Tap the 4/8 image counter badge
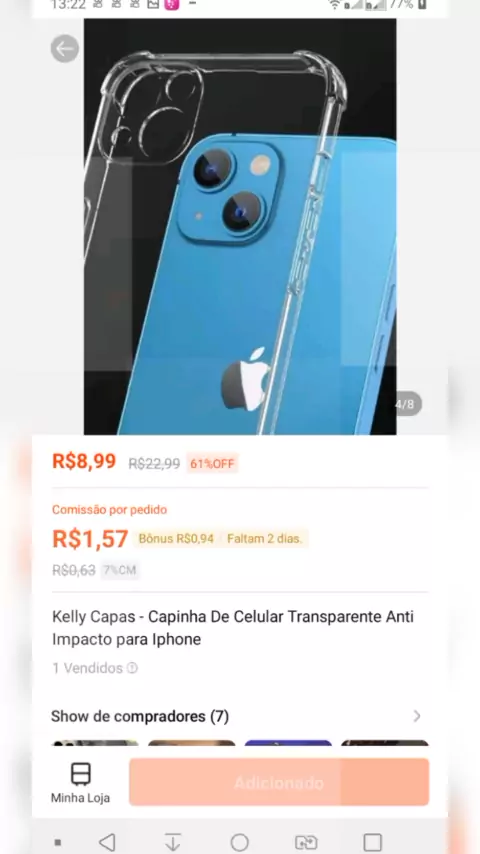The image size is (480, 854). click(405, 404)
